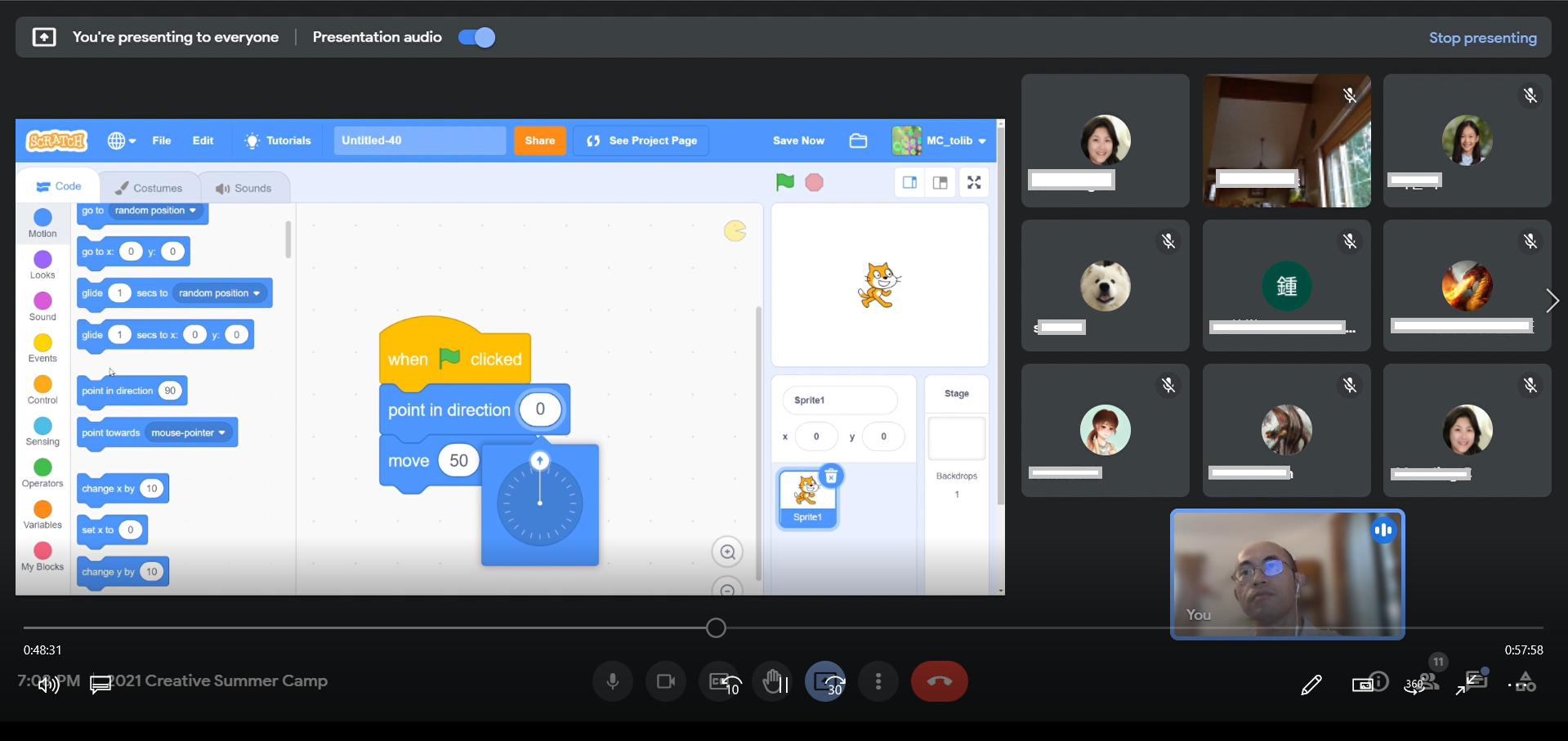Click the green flag to run project
The image size is (1568, 741).
784,182
